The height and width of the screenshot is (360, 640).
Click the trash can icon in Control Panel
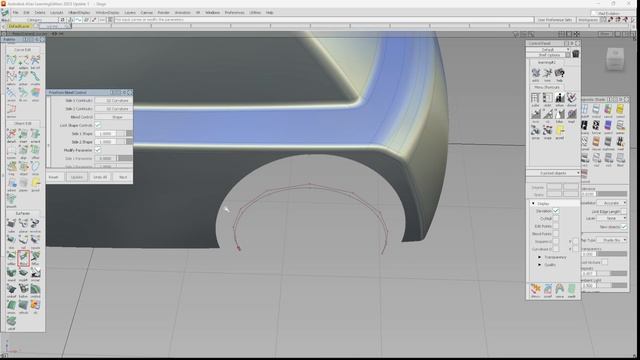(576, 53)
